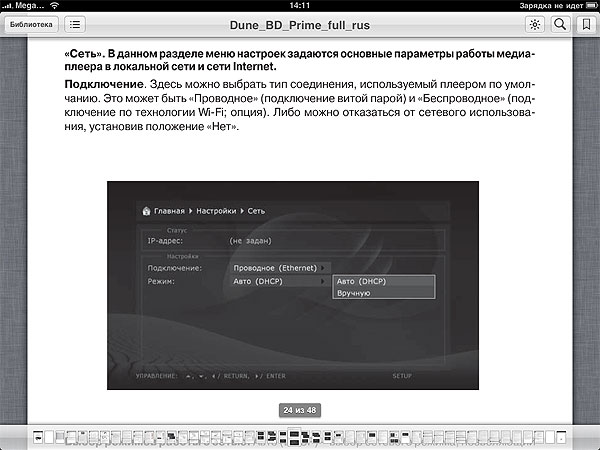Click the home icon before Главная
This screenshot has height=450, width=600.
pyautogui.click(x=145, y=212)
